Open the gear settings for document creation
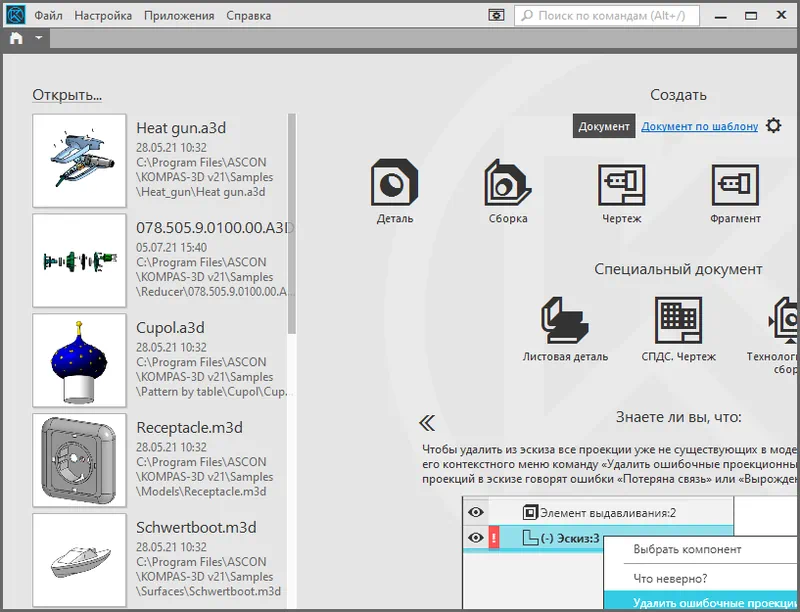Screen dimensions: 800x612 click(x=773, y=125)
